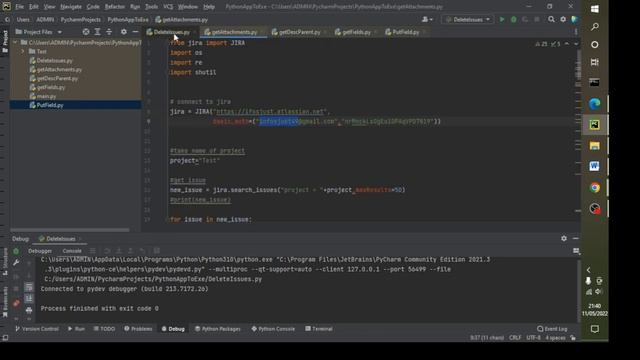Expand the Test folder in project tree
This screenshot has width=640, height=360.
click(23, 51)
